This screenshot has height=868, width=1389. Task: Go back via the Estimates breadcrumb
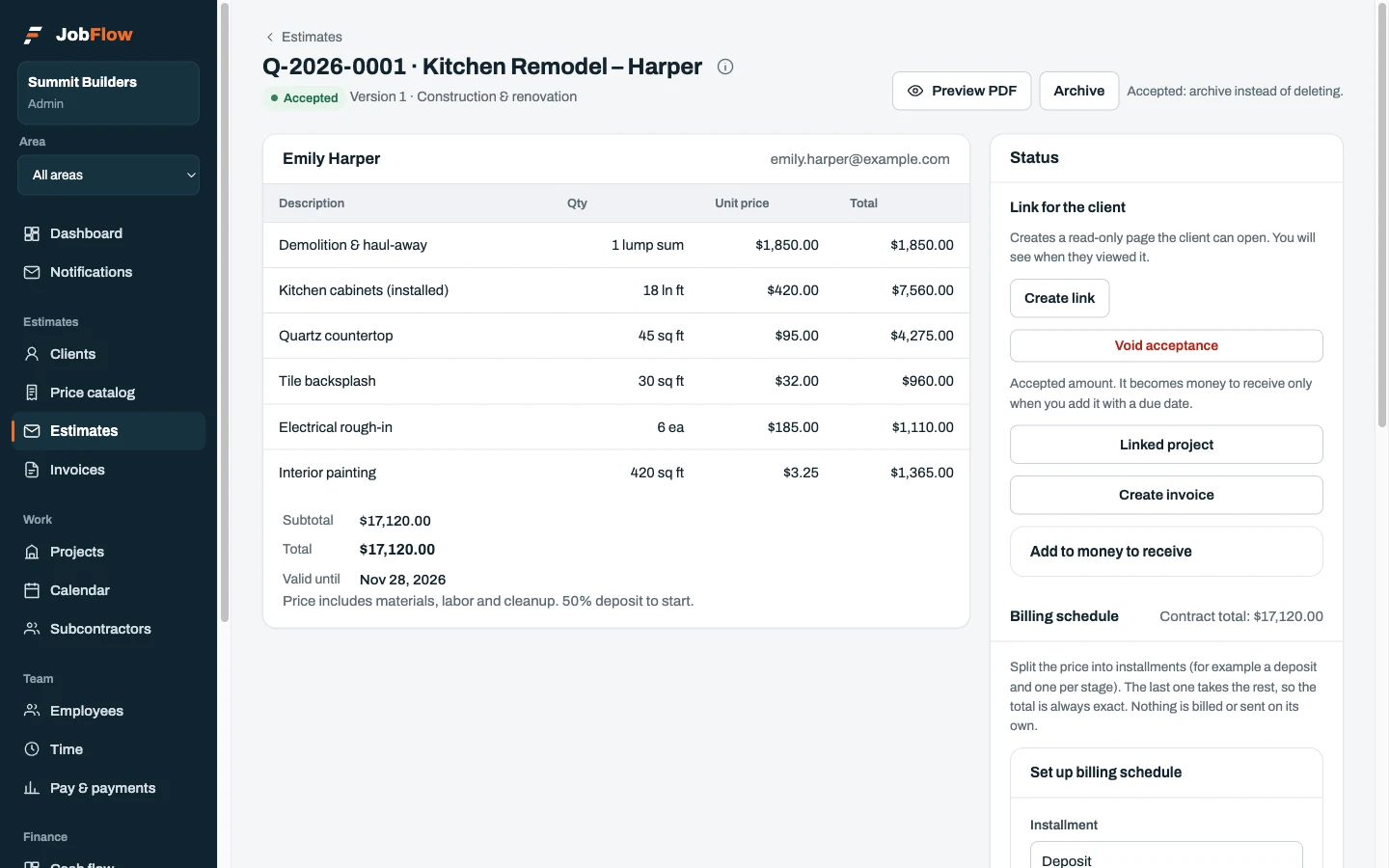[x=304, y=37]
